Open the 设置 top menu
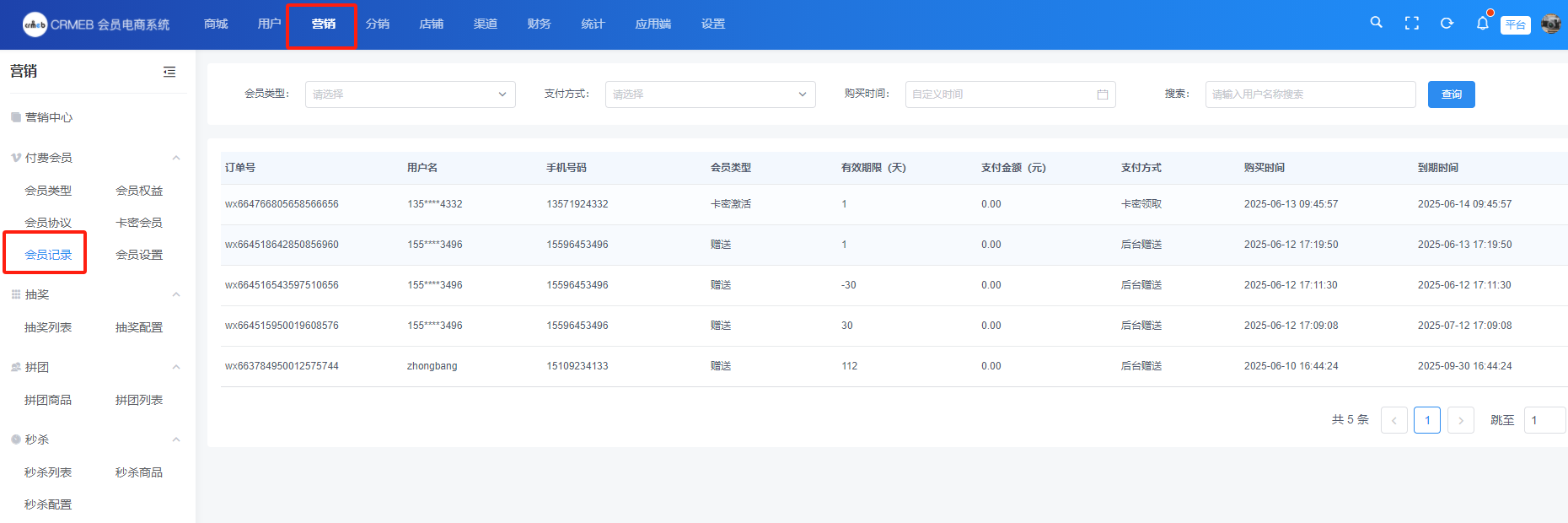The height and width of the screenshot is (523, 1568). click(x=713, y=24)
